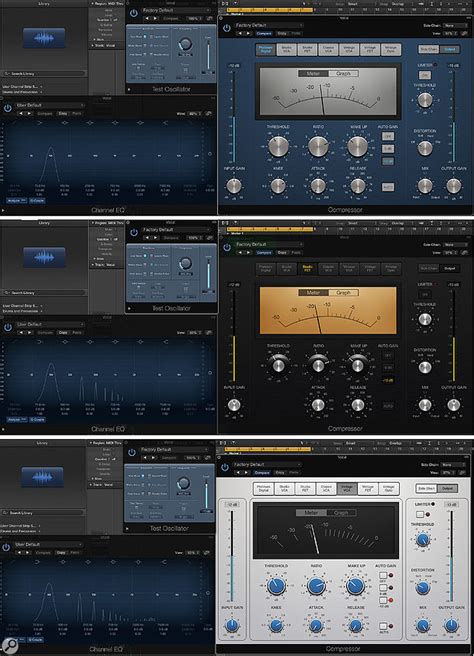Click Analyzer button in EQ beside black compressor

(17, 420)
